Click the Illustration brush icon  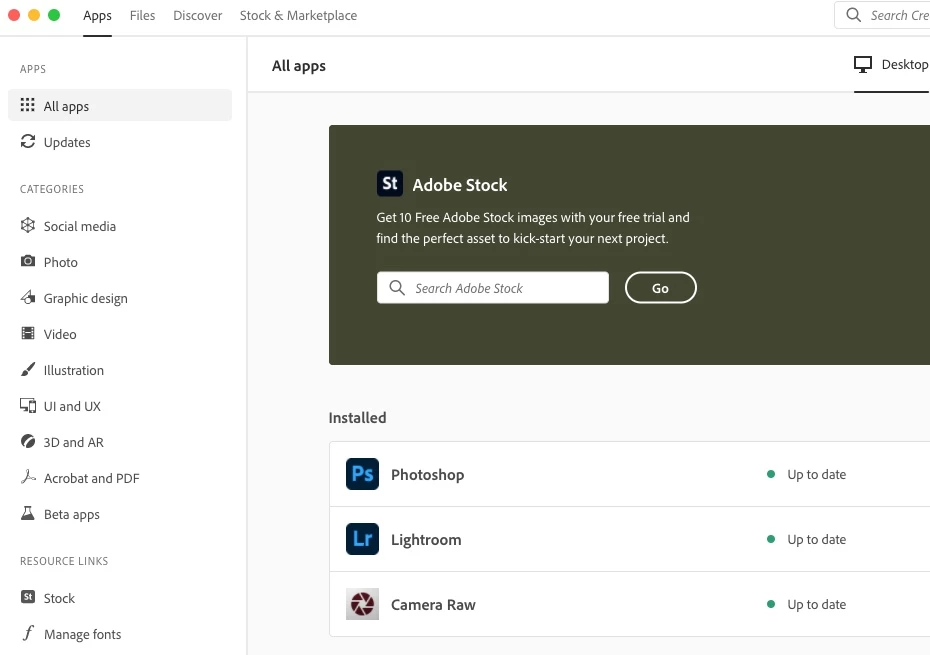pyautogui.click(x=28, y=369)
